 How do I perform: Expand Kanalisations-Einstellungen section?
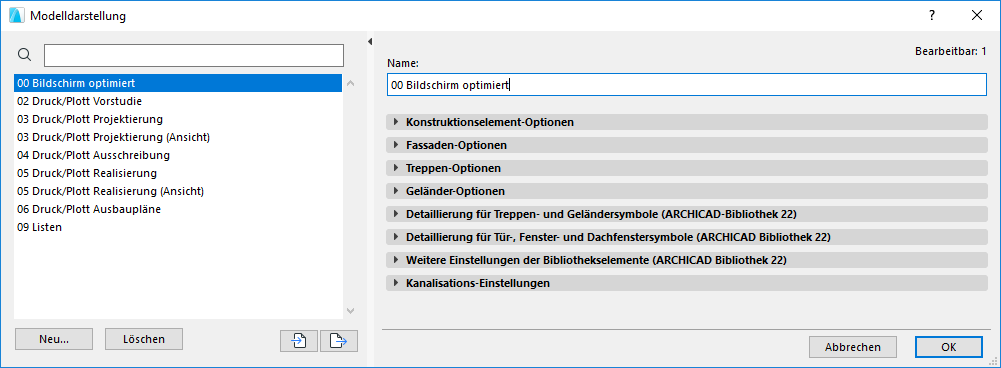point(687,282)
